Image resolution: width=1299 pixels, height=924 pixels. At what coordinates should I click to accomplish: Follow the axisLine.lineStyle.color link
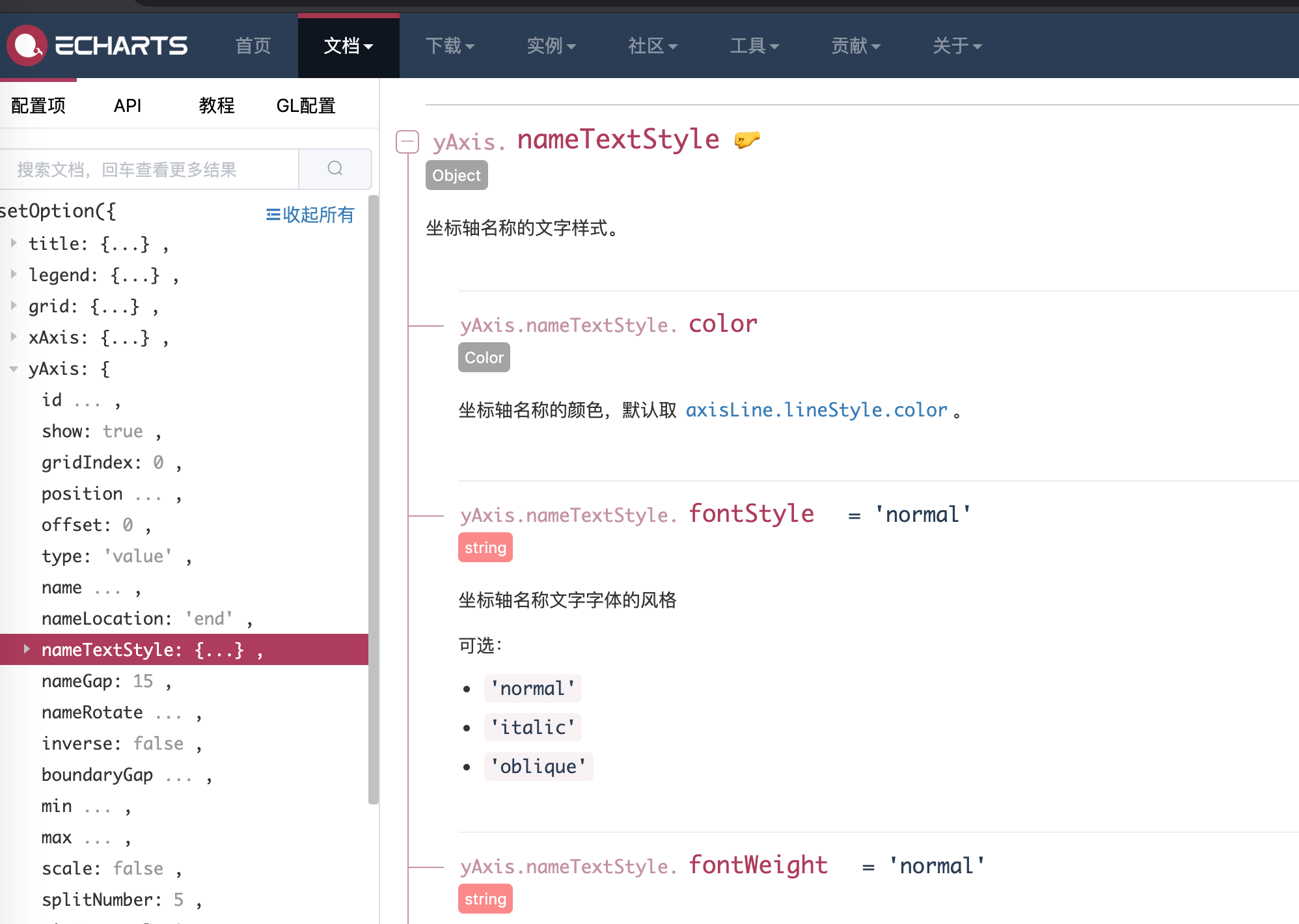tap(816, 410)
